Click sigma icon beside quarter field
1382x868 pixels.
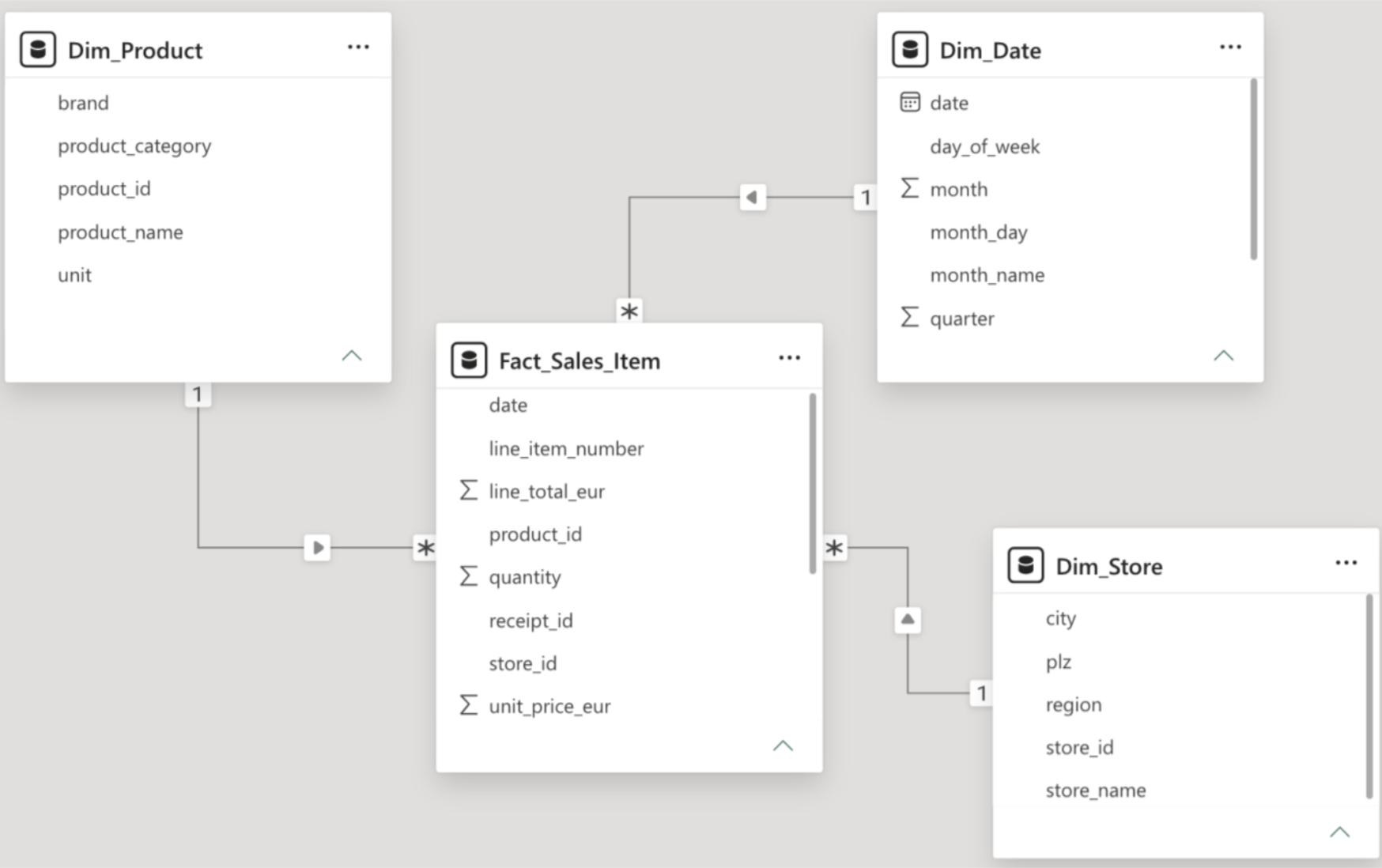point(910,318)
